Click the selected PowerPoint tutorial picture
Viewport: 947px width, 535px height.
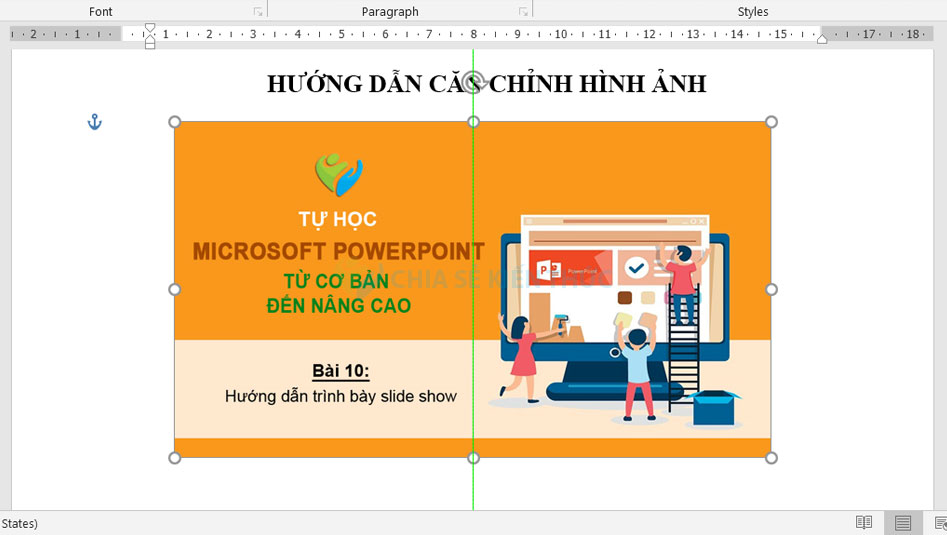pos(473,290)
